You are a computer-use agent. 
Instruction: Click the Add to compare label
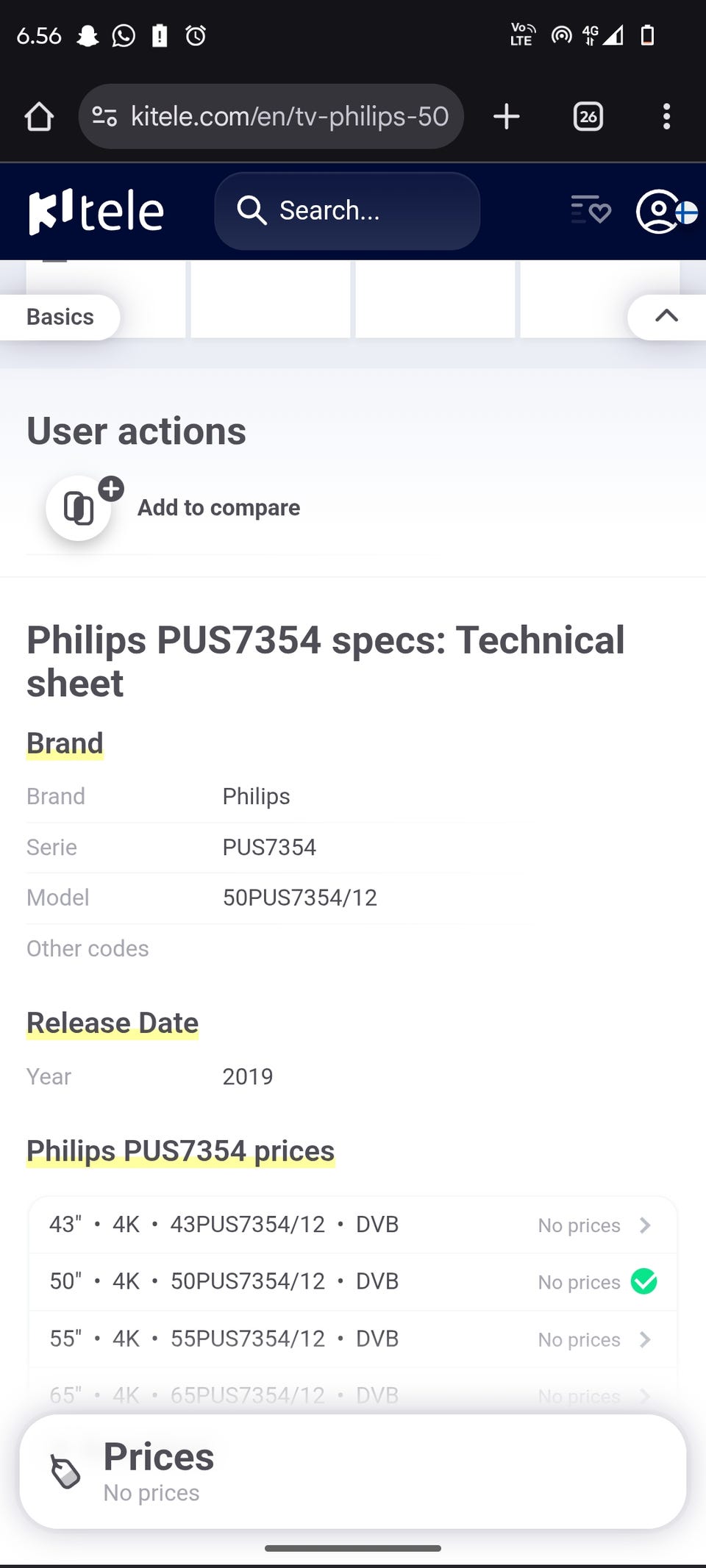218,508
